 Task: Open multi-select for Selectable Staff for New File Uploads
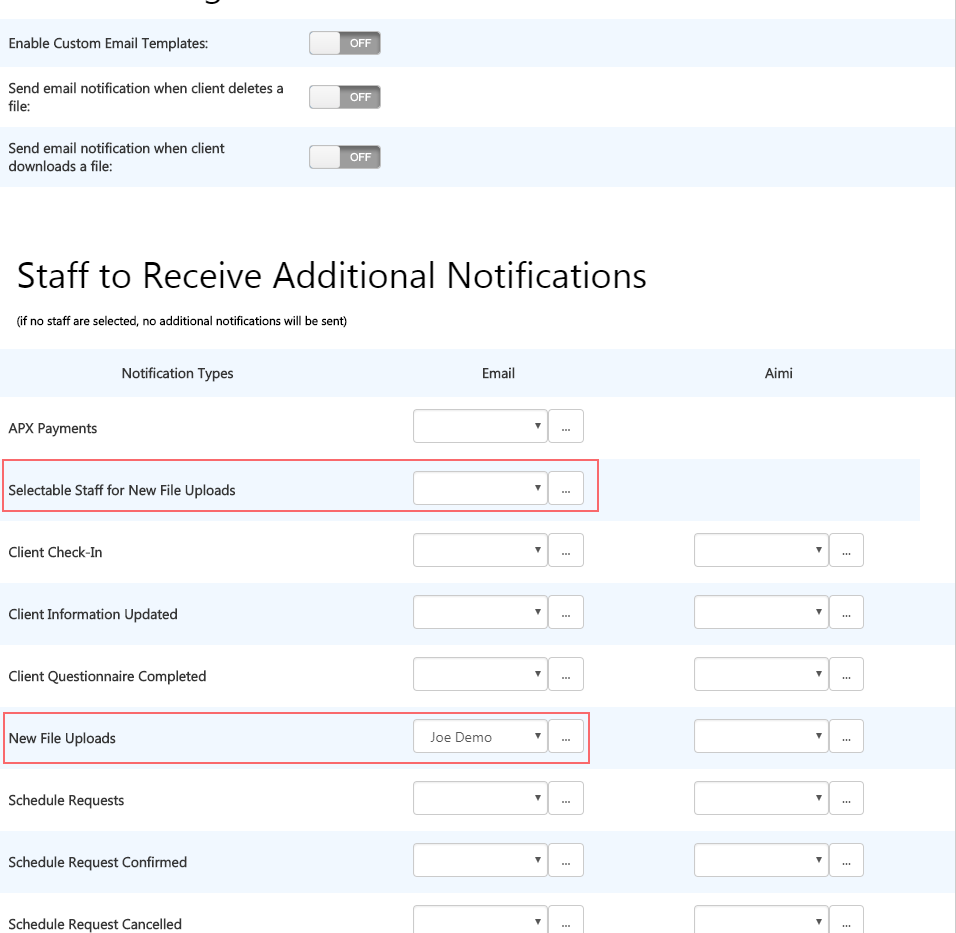tap(566, 488)
